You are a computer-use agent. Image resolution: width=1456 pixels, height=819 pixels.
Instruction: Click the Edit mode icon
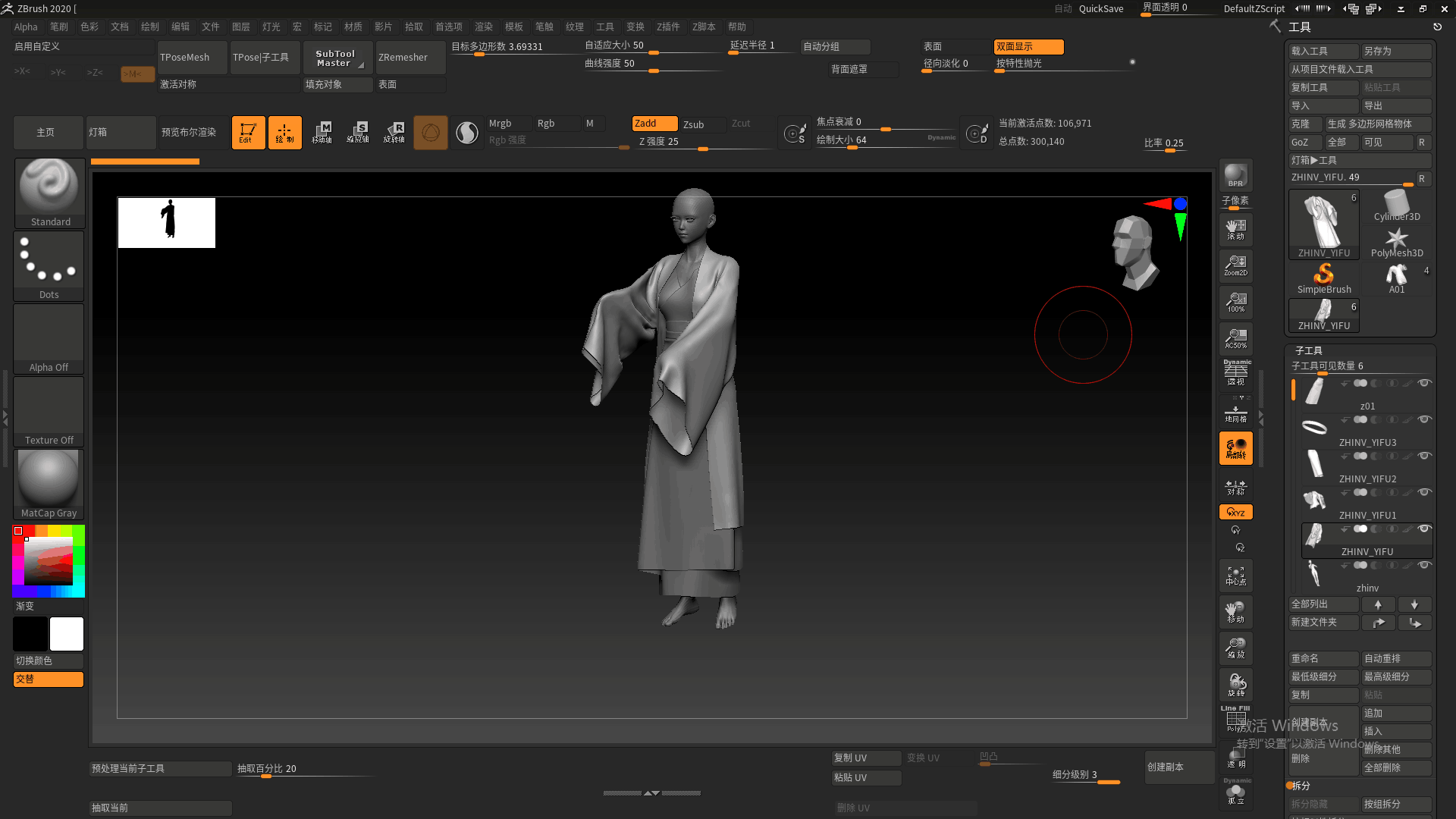[248, 132]
